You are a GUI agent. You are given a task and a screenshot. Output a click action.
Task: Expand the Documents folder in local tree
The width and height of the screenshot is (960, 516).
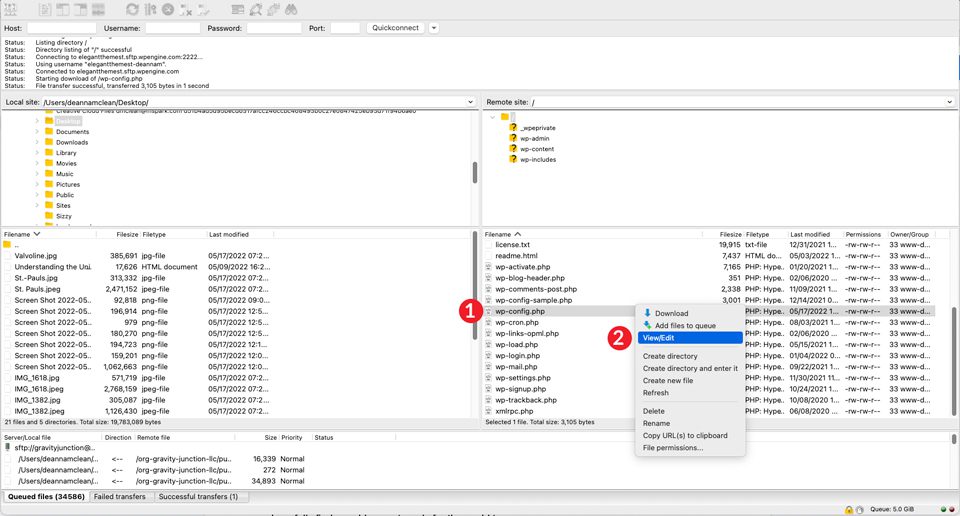[37, 132]
